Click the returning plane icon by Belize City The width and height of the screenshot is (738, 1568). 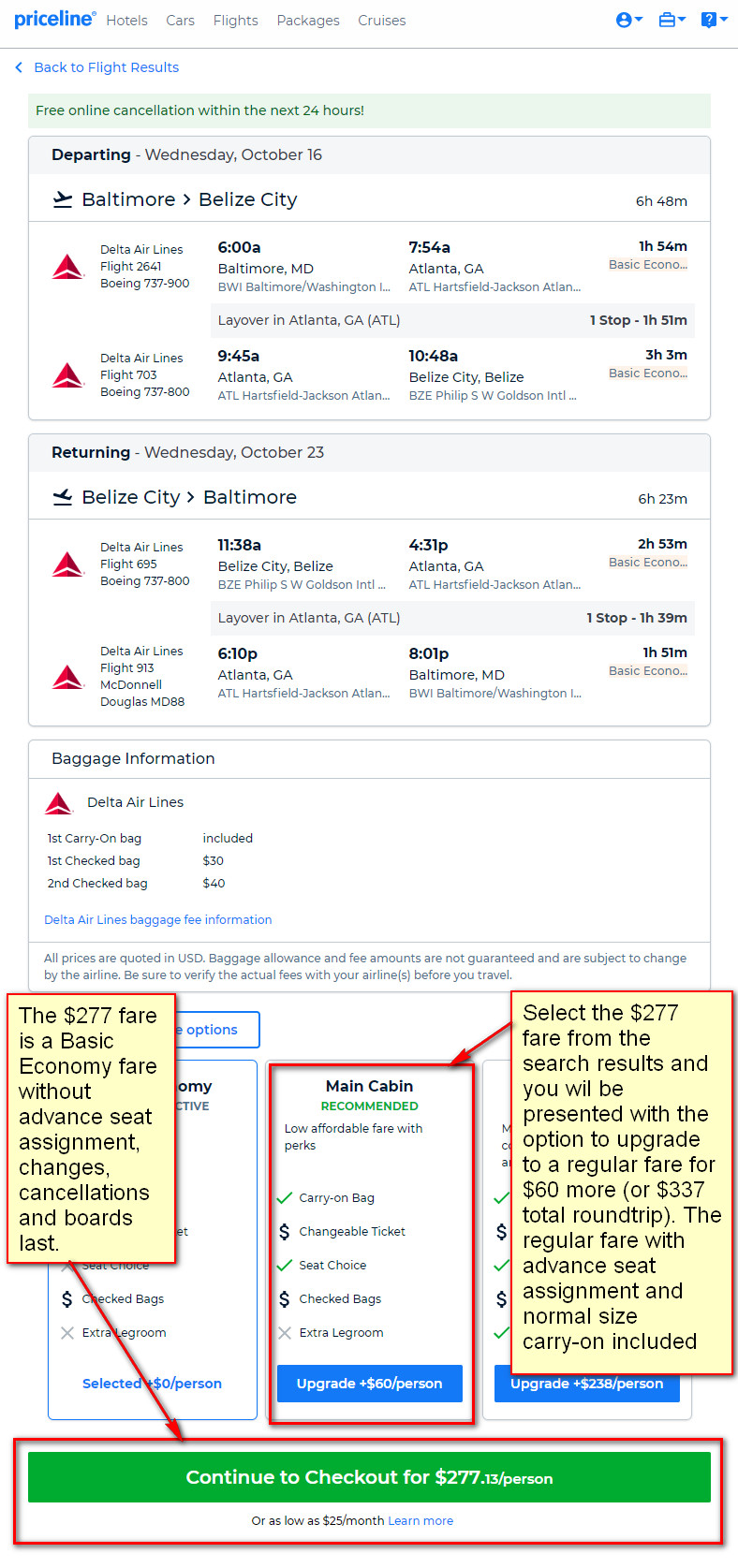pyautogui.click(x=63, y=497)
